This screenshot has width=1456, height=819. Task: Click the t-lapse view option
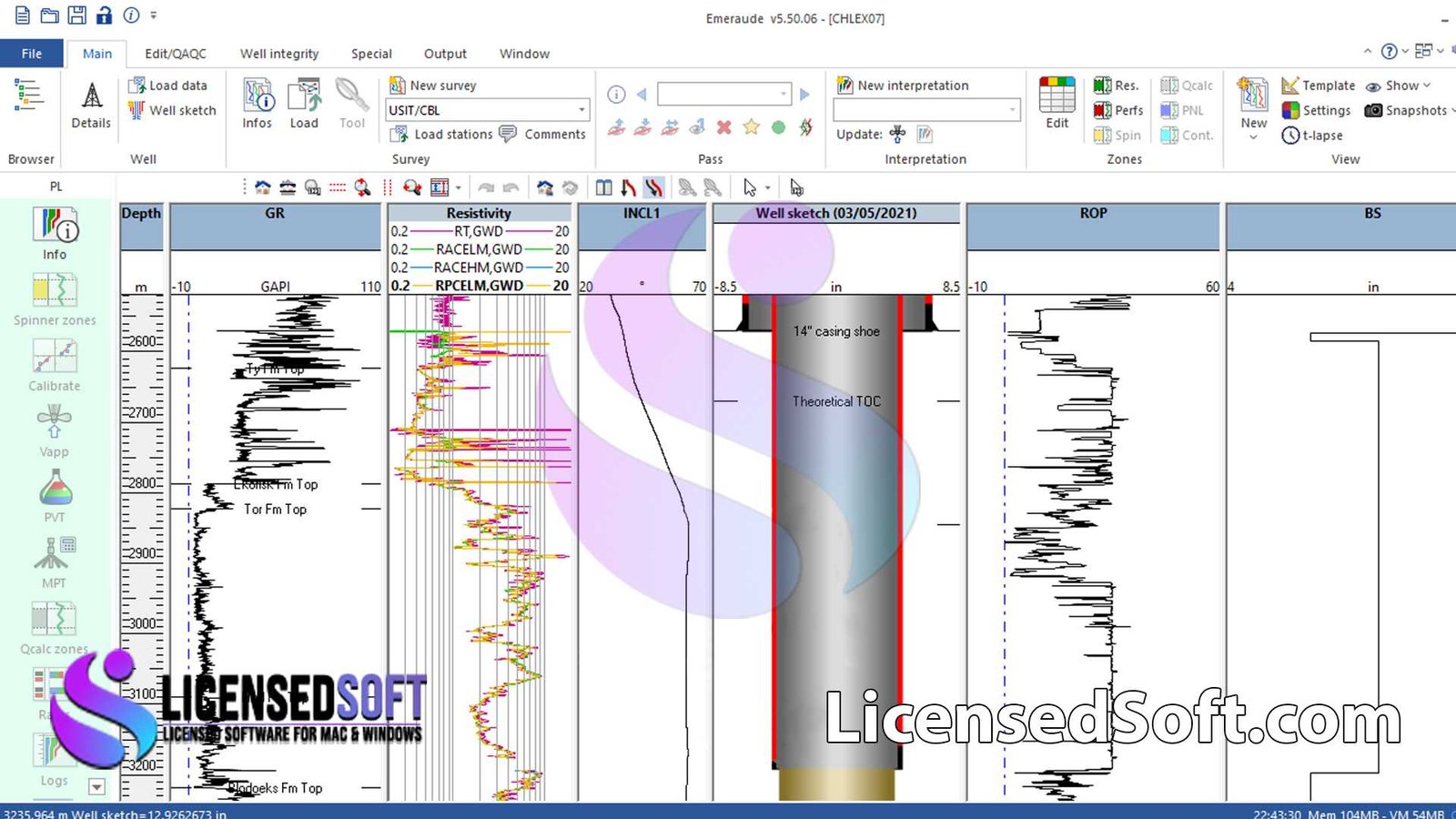click(1312, 136)
